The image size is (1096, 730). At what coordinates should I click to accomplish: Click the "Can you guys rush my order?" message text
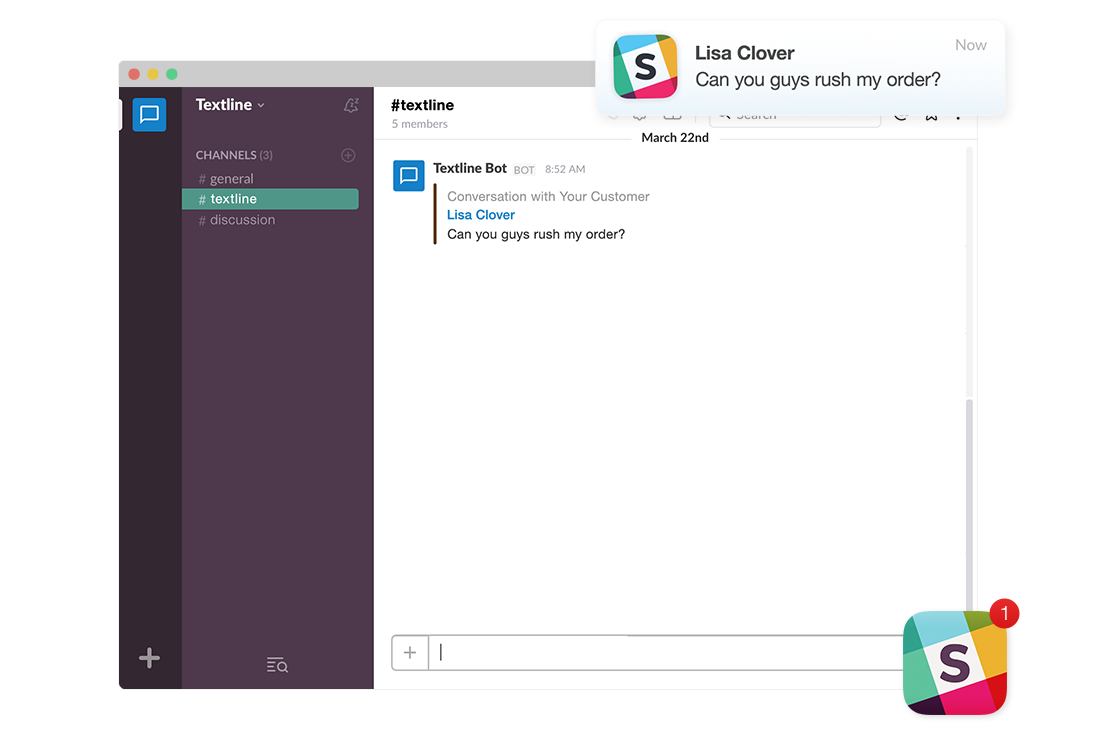point(536,234)
